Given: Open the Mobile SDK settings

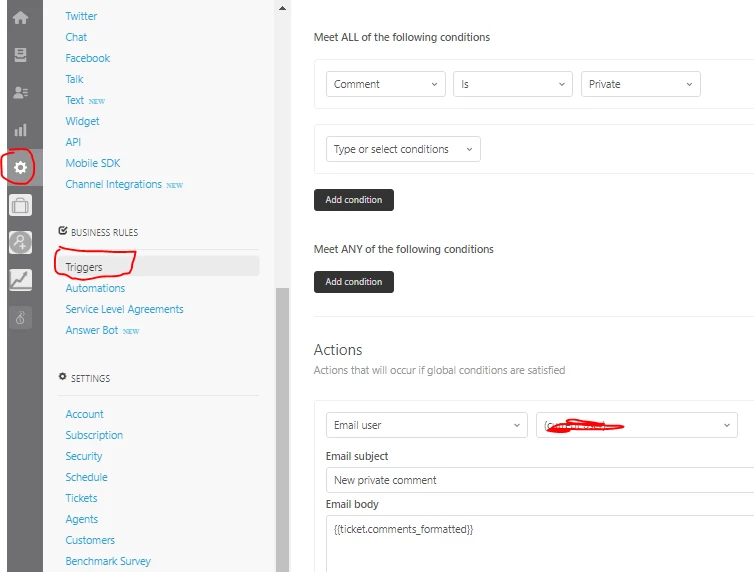Looking at the screenshot, I should 93,163.
